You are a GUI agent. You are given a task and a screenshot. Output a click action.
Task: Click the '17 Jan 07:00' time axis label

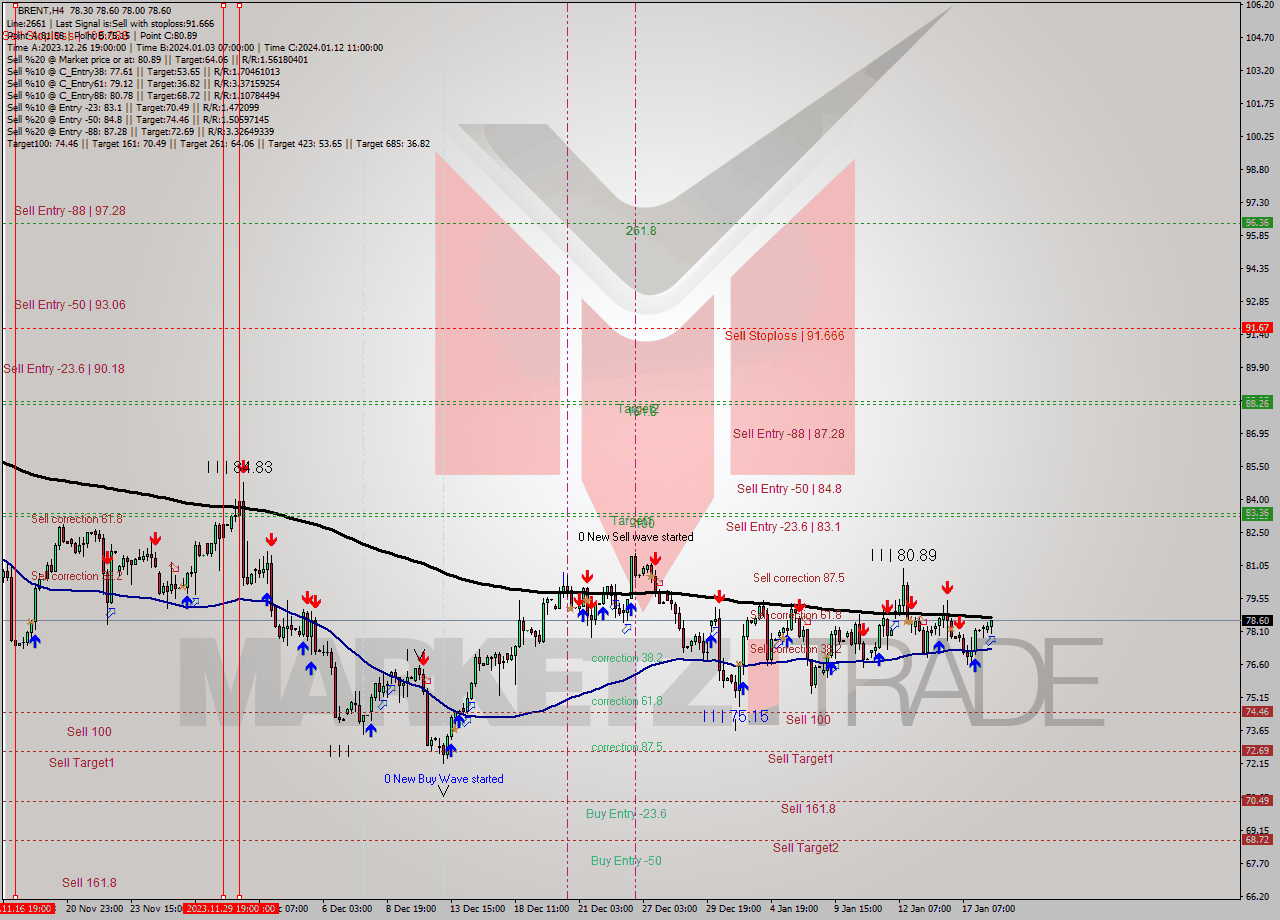[x=987, y=909]
